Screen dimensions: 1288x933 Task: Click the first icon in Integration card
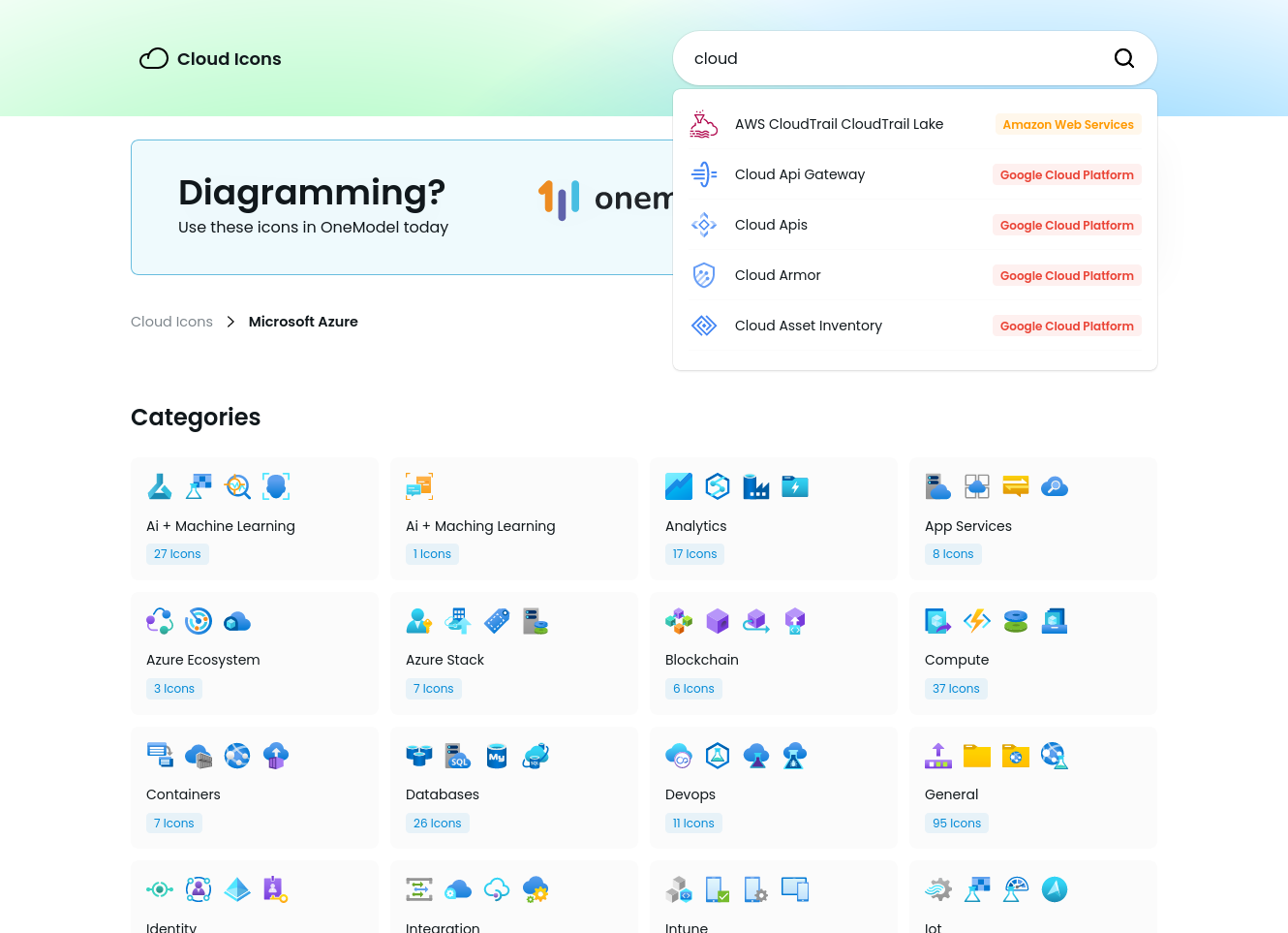(419, 889)
